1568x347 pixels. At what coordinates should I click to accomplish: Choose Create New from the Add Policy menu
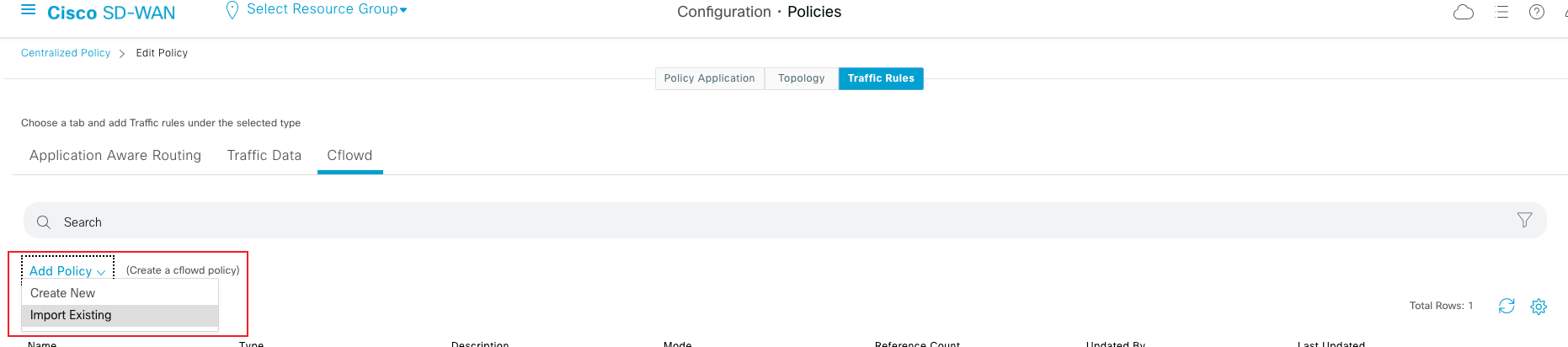[x=63, y=293]
